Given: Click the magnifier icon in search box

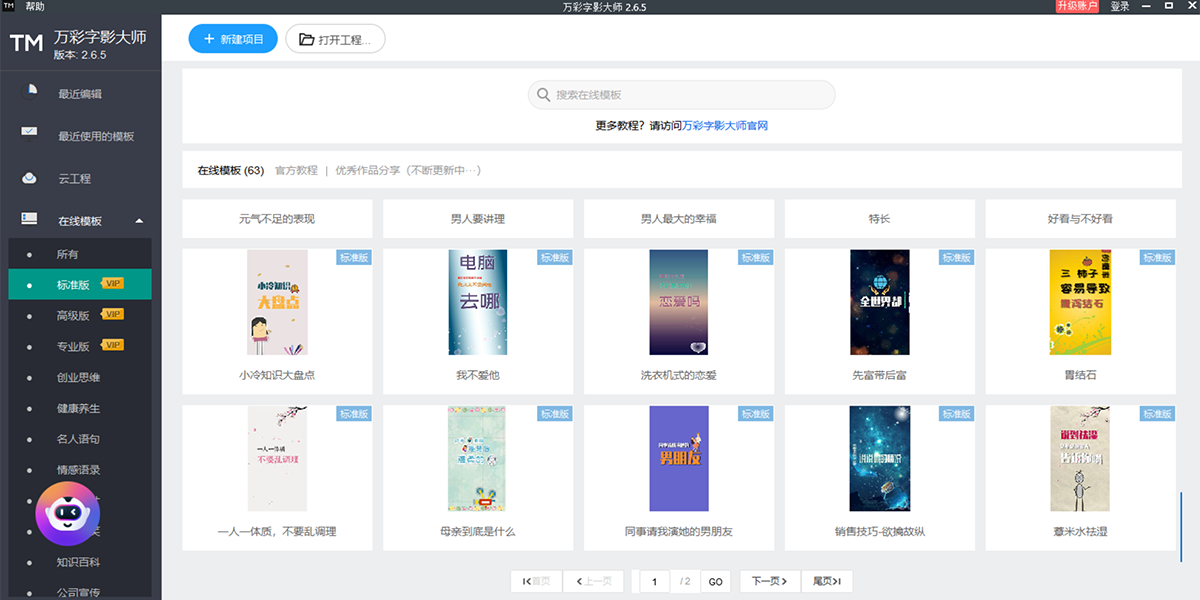Looking at the screenshot, I should (x=543, y=95).
